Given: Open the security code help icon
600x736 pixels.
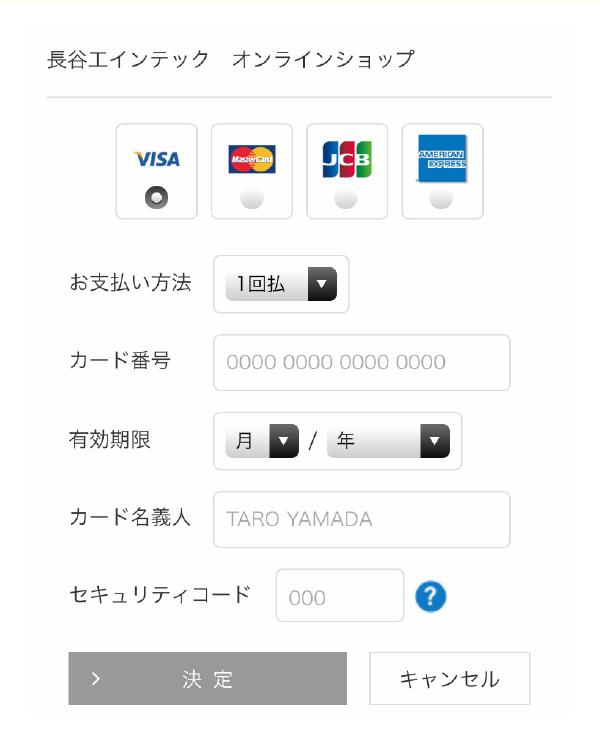Looking at the screenshot, I should [431, 597].
